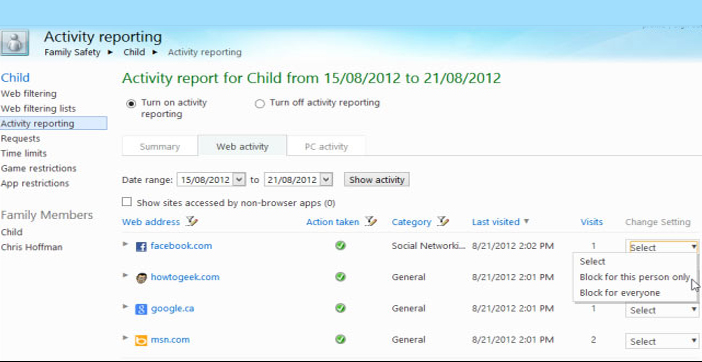Open end date 21/08/2012 dropdown

[x=327, y=180]
